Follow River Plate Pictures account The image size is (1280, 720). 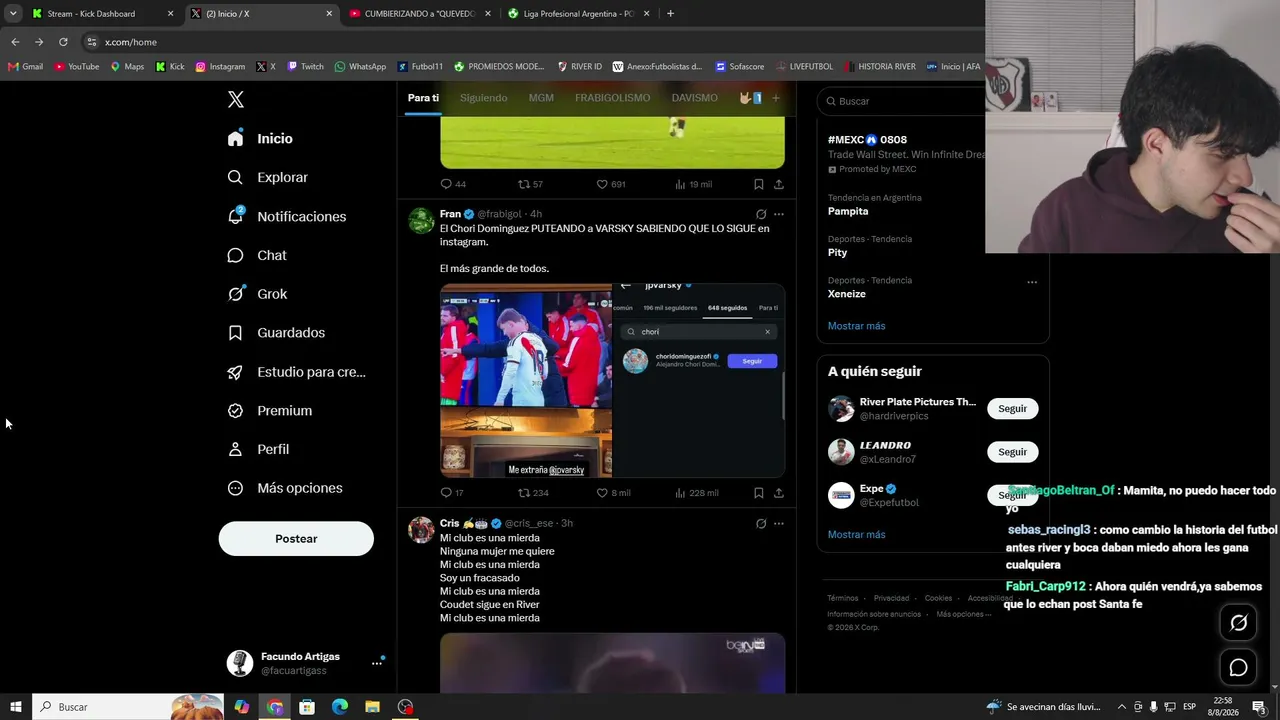[1012, 409]
